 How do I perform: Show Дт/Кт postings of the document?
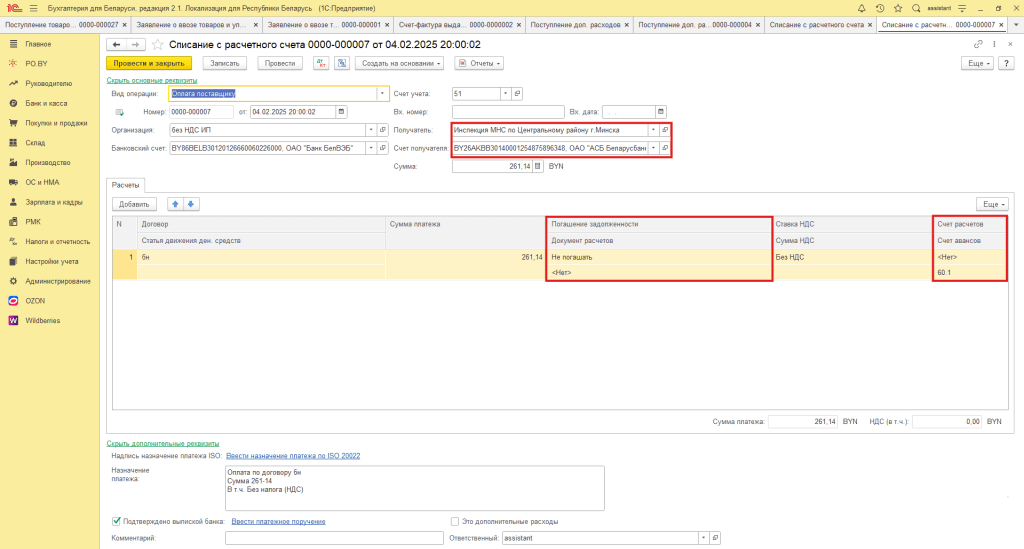tap(321, 63)
